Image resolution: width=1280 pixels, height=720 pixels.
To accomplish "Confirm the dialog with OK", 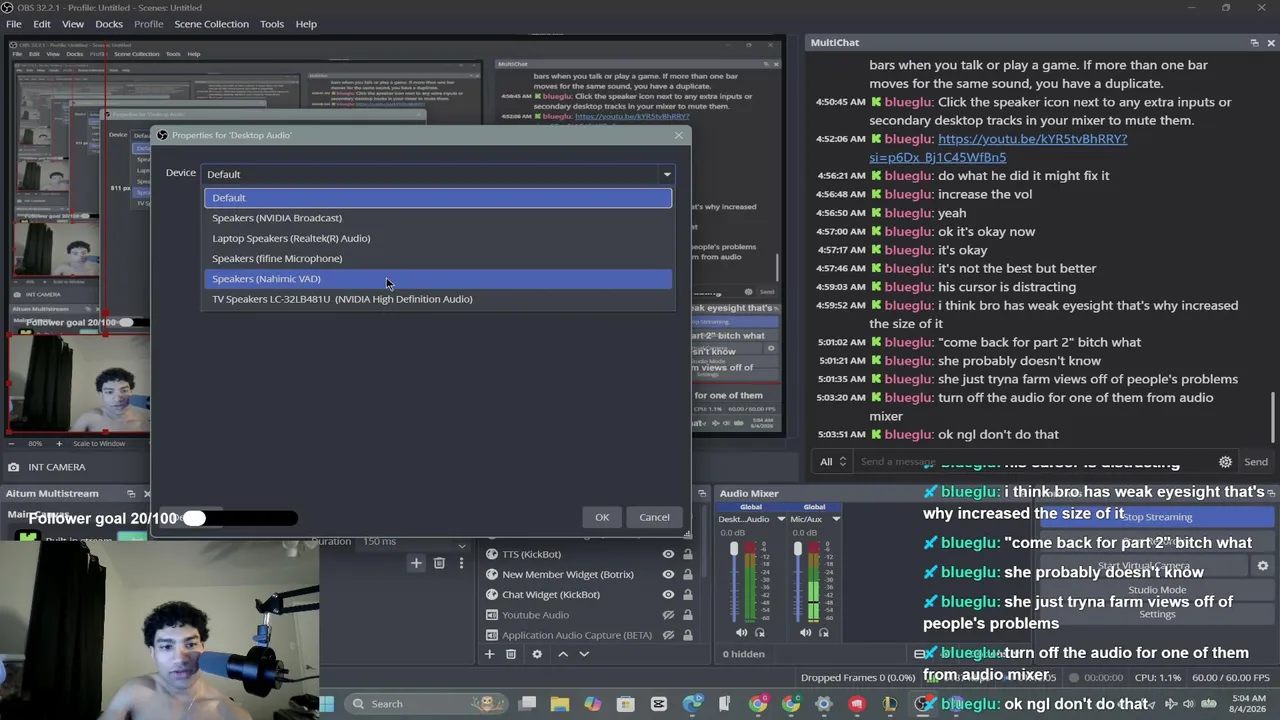I will coord(602,517).
